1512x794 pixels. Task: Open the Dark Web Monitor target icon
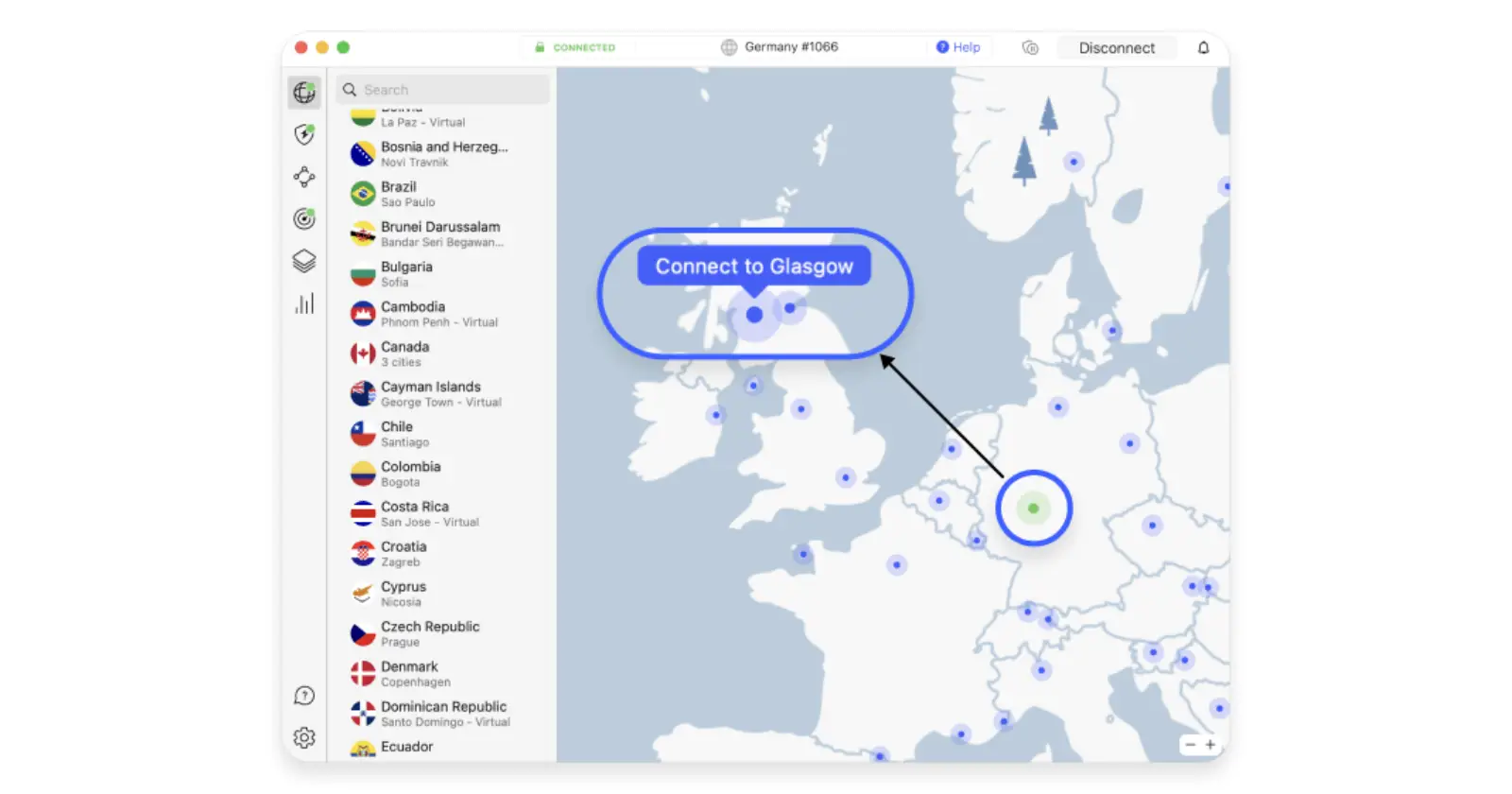(x=304, y=219)
